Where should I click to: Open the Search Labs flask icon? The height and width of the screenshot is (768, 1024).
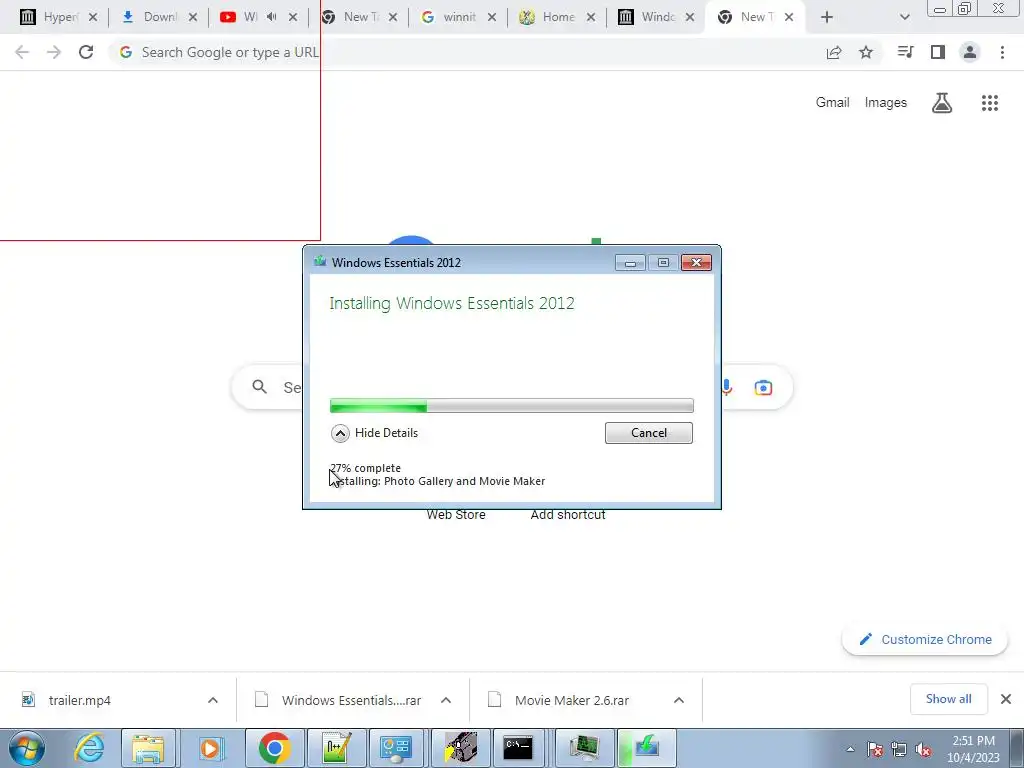(x=942, y=103)
